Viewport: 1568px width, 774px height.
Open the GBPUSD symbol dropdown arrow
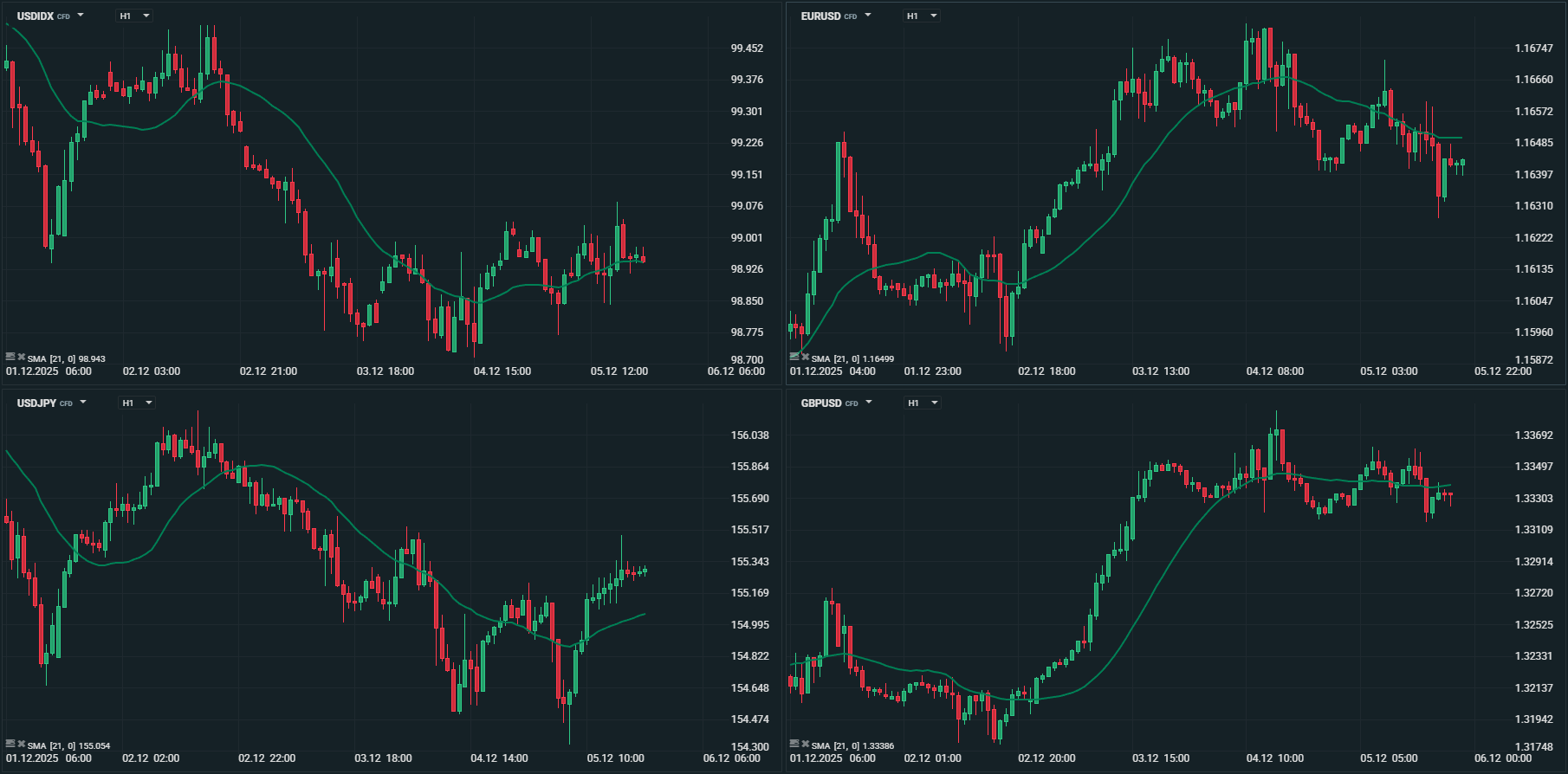(x=869, y=403)
